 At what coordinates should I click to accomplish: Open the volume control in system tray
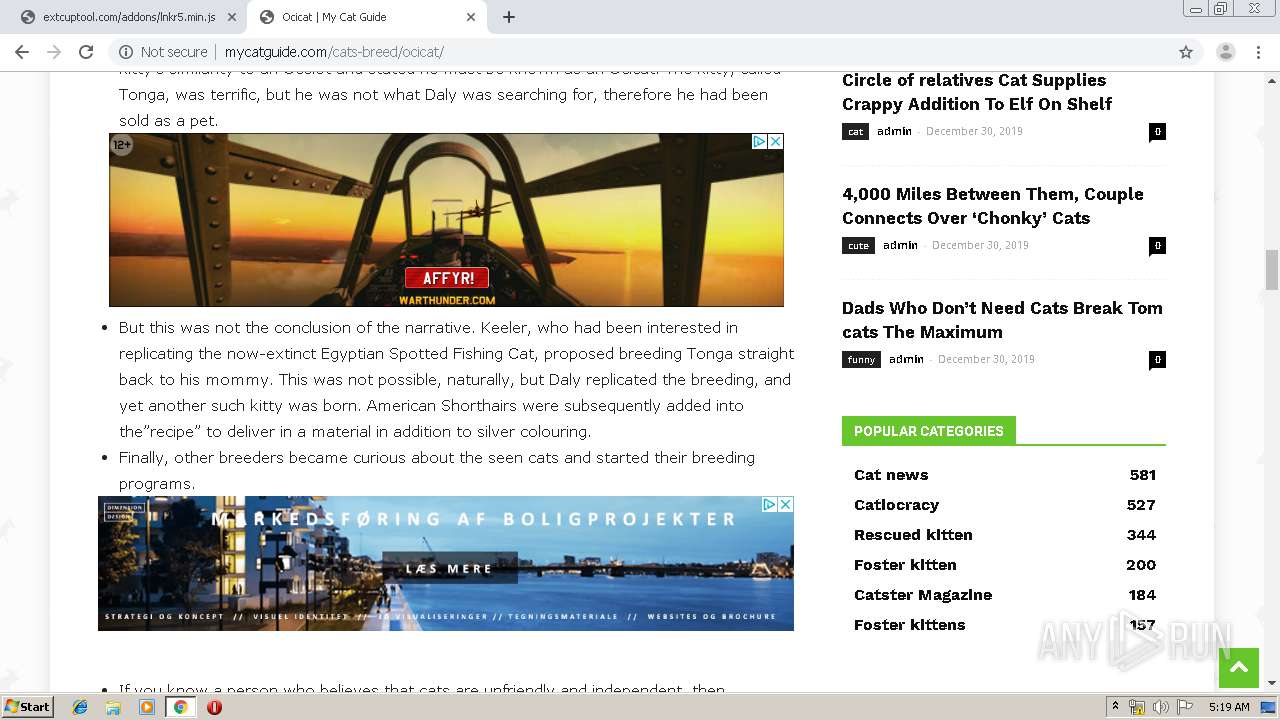point(1161,707)
